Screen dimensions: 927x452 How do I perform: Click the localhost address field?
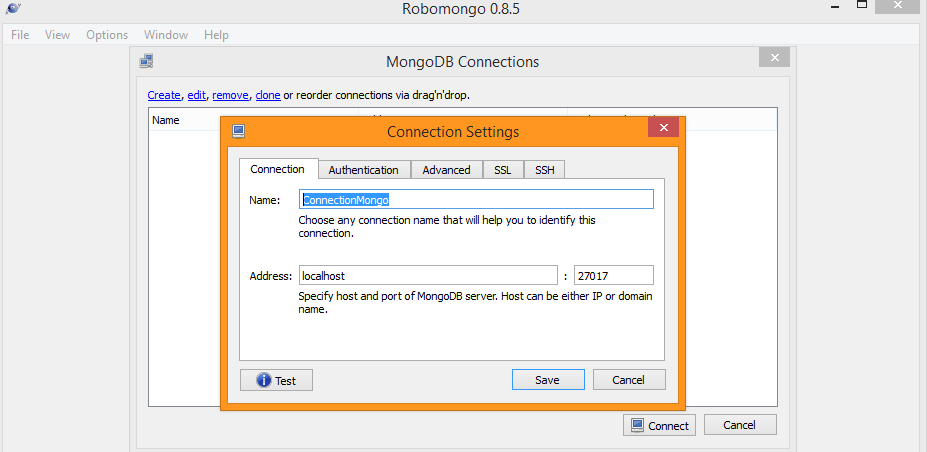428,275
